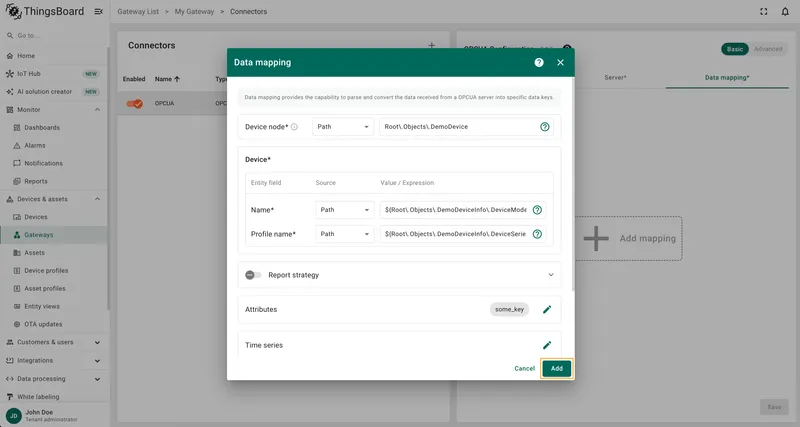The width and height of the screenshot is (800, 427).
Task: Click the Device node path input field
Action: [466, 127]
